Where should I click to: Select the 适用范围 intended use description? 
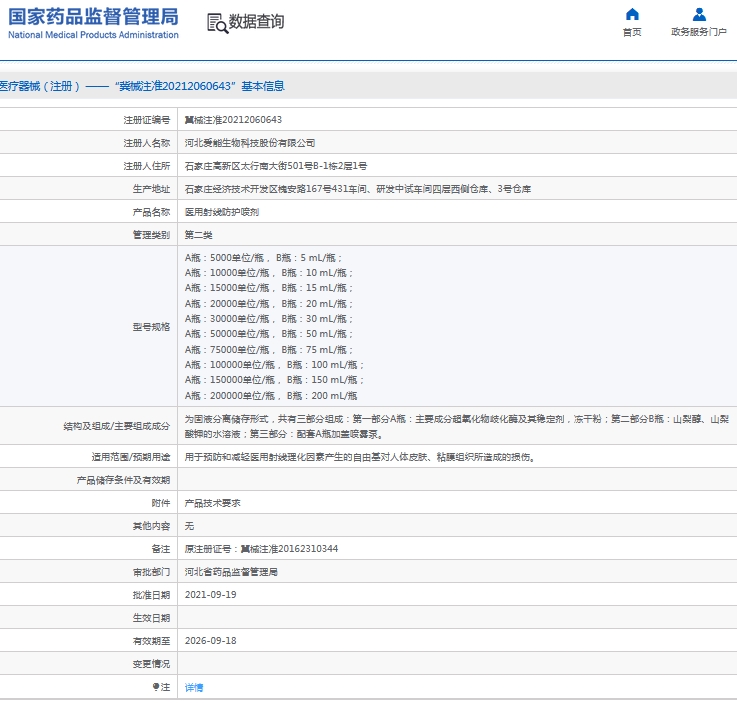click(361, 457)
